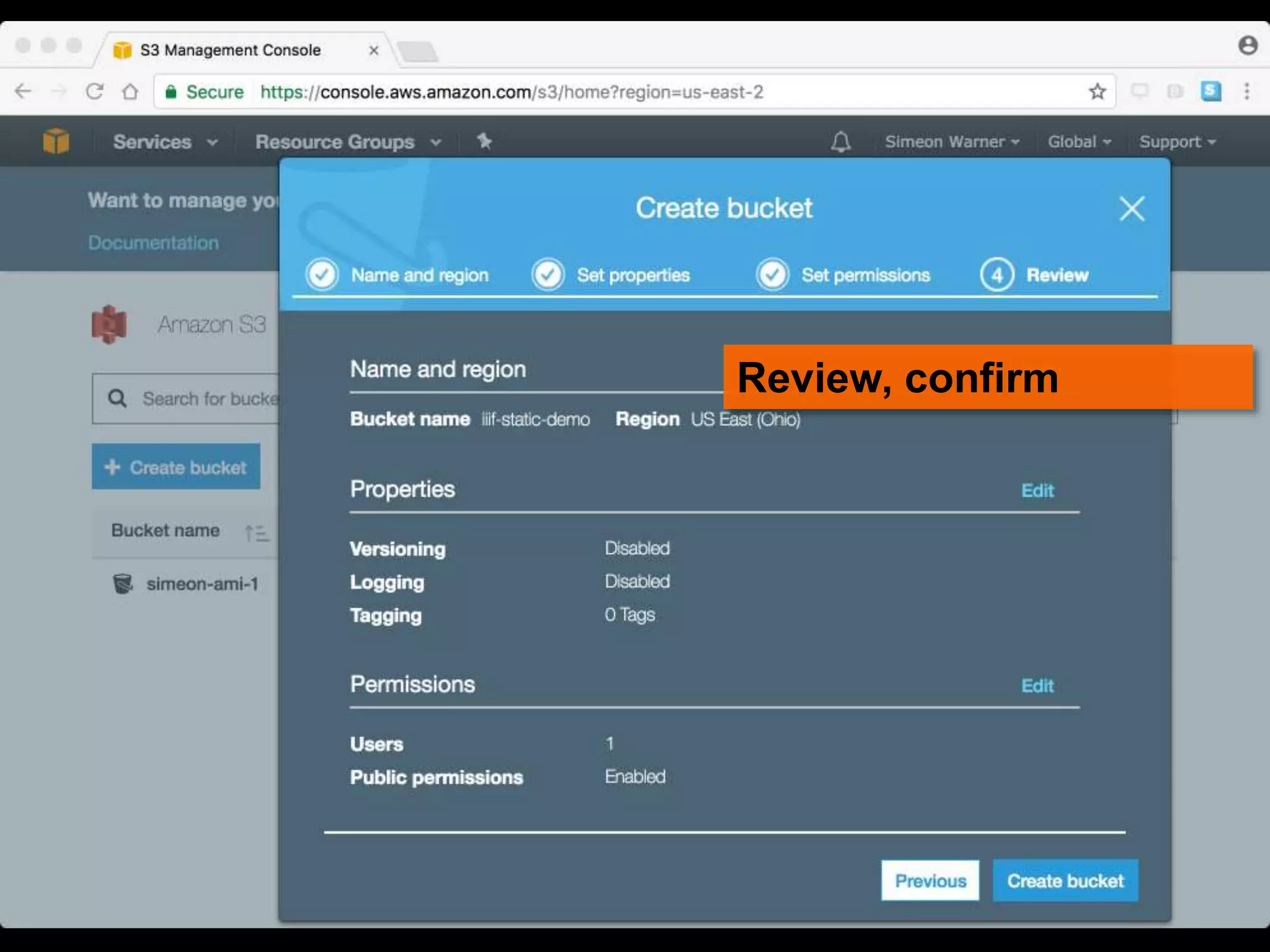This screenshot has width=1270, height=952.
Task: Expand the Services menu
Action: click(x=165, y=142)
